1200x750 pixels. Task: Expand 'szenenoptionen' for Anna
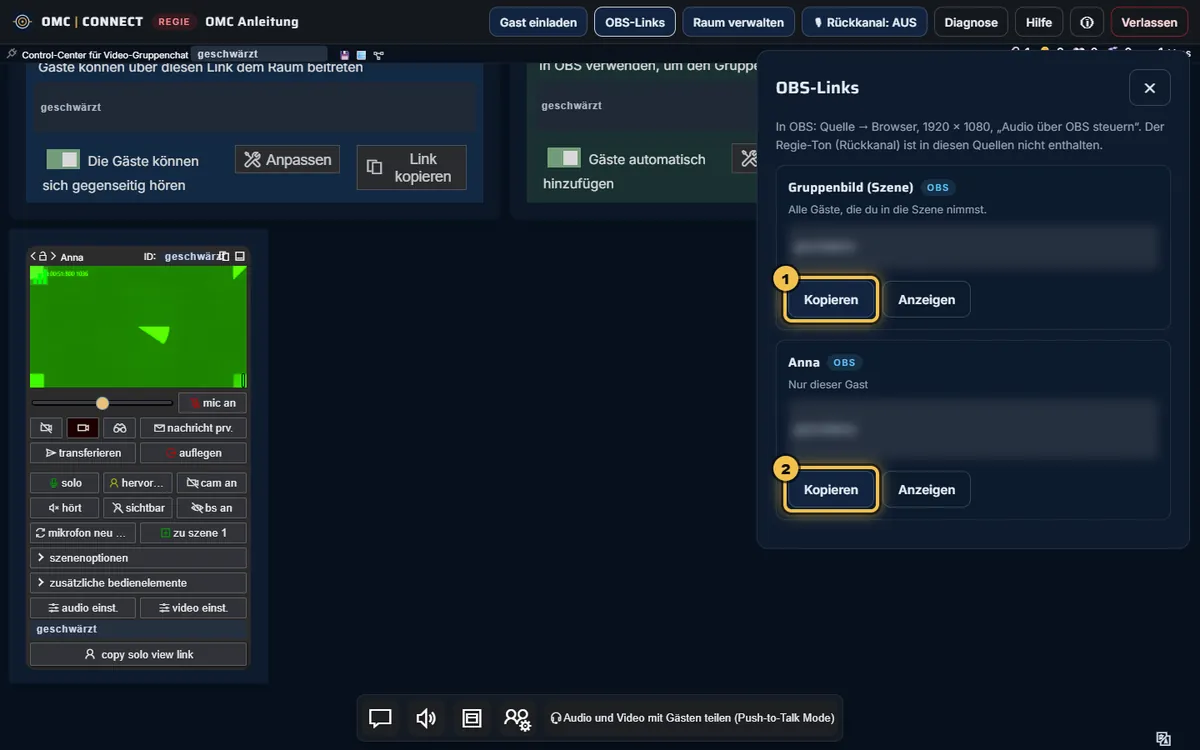click(x=139, y=558)
